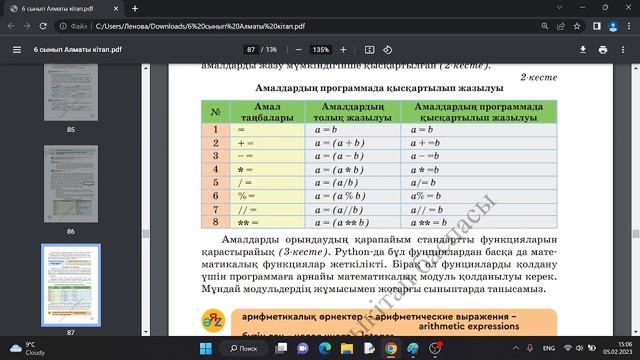Click the zoom in plus button
Image resolution: width=640 pixels, height=360 pixels.
pos(343,50)
